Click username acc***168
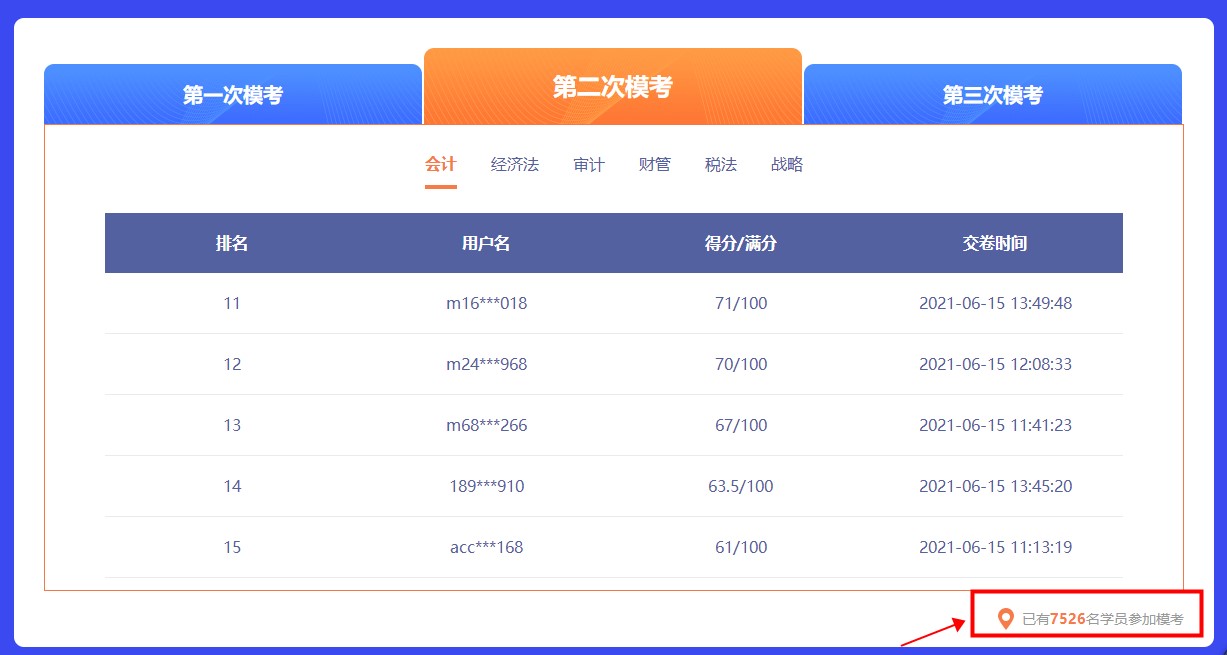 486,547
